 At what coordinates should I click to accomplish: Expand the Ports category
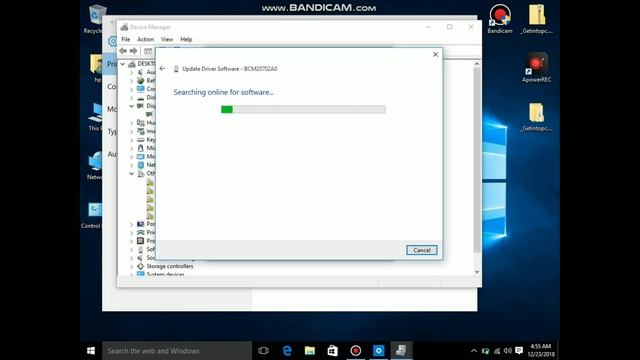point(131,224)
